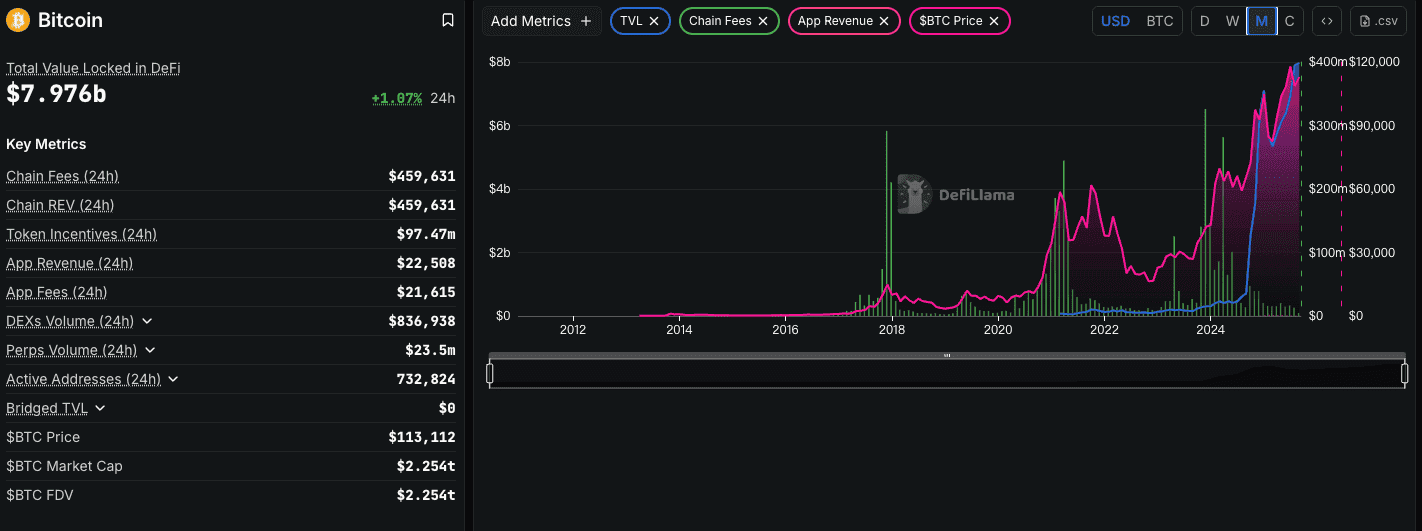The width and height of the screenshot is (1422, 531).
Task: Download chart data as .csv
Action: pos(1378,20)
